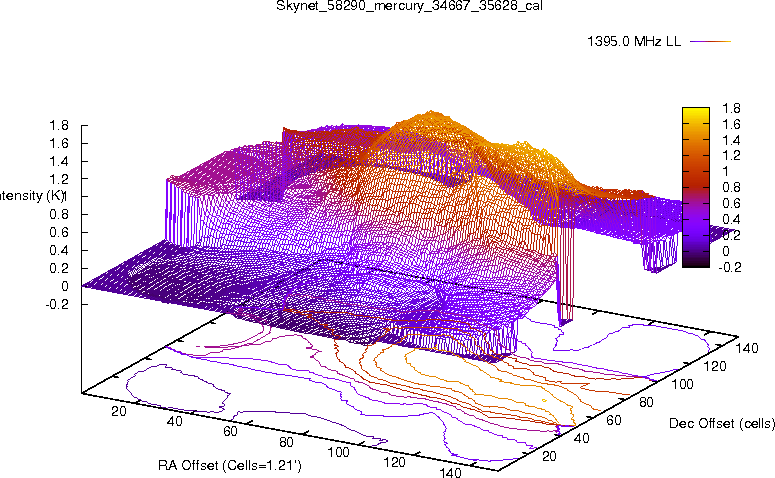Click the 0.4 tick on the color bar
The width and height of the screenshot is (775, 478).
pos(731,219)
